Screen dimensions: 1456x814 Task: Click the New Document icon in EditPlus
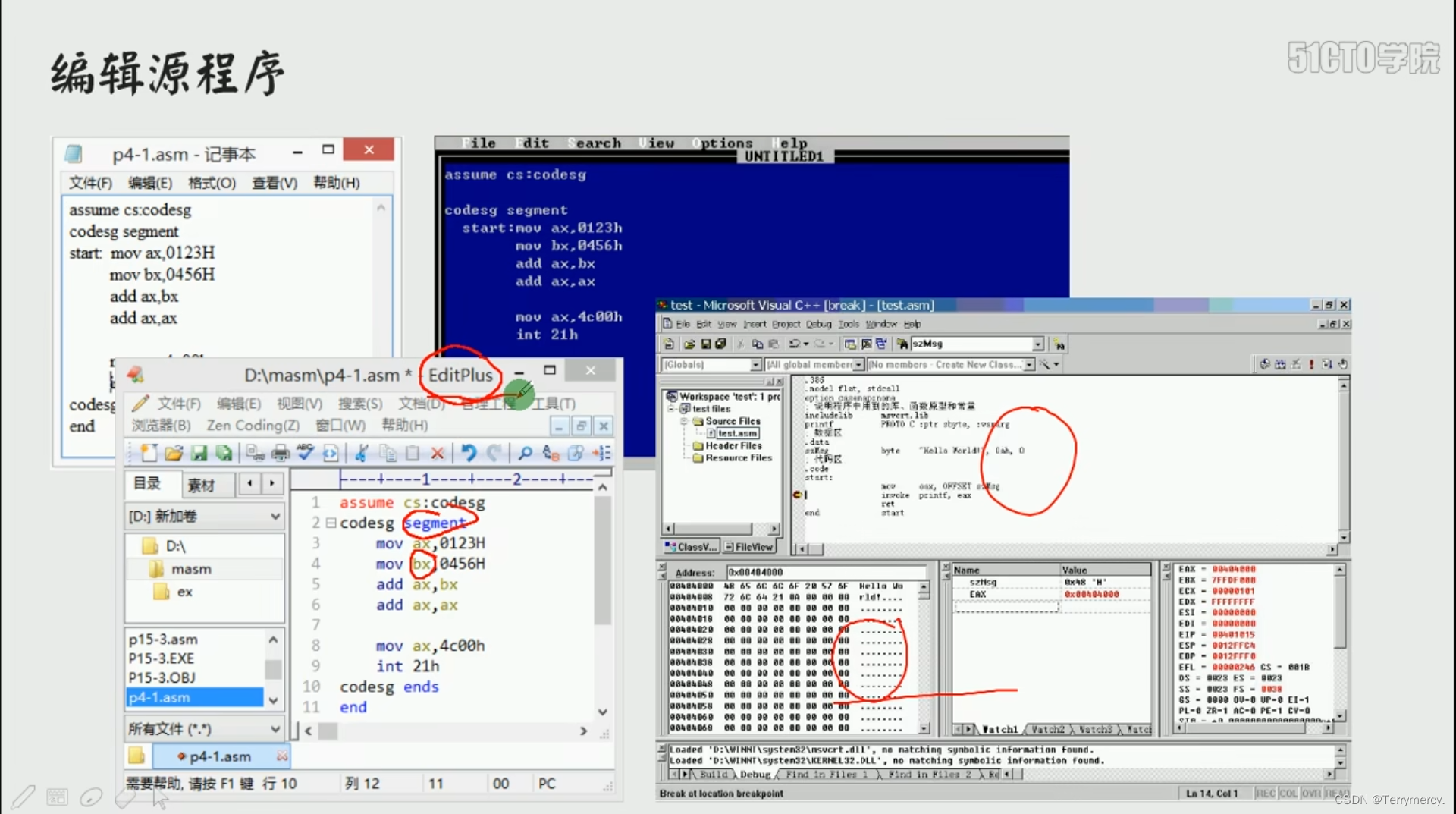149,452
